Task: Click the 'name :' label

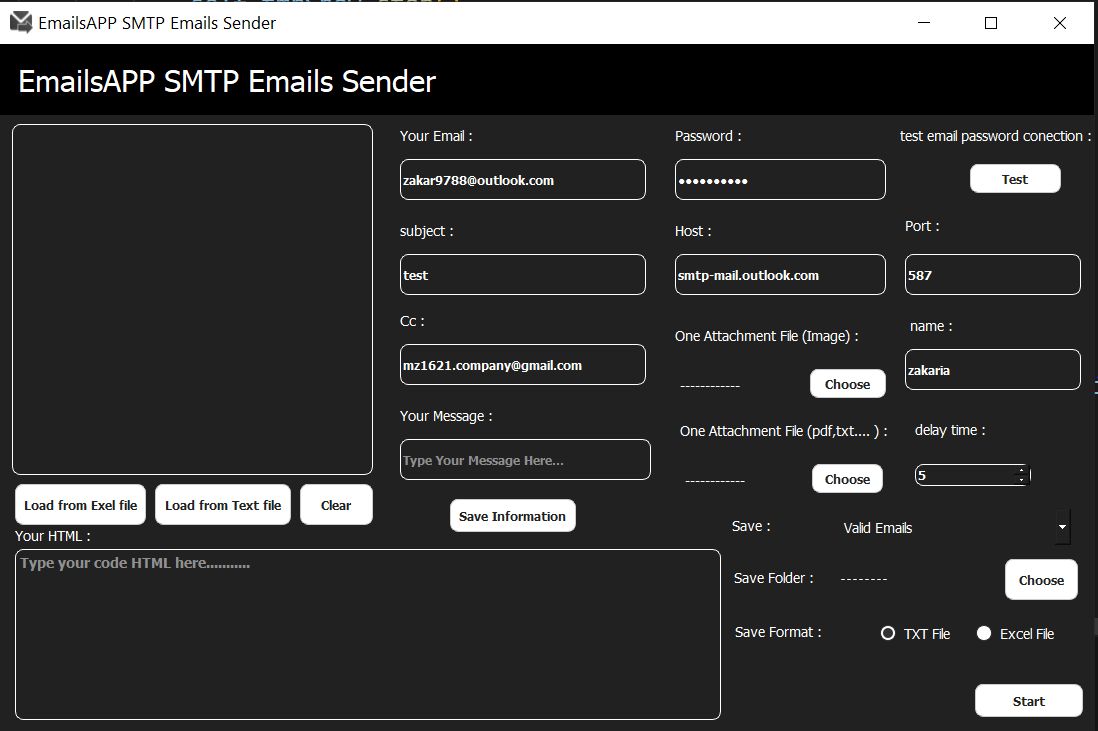Action: pyautogui.click(x=931, y=326)
